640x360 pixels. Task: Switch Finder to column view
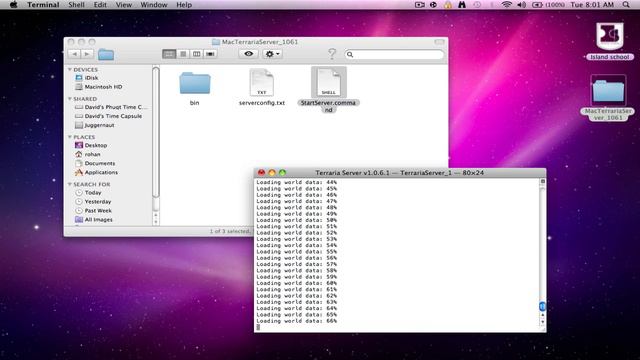pyautogui.click(x=197, y=54)
